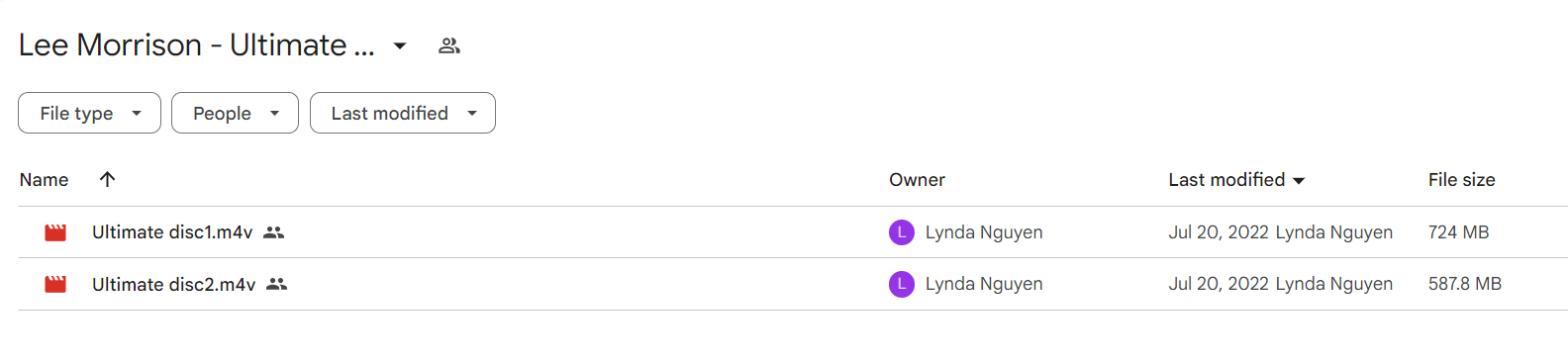Click the File size column header
The image size is (1568, 364).
[x=1461, y=180]
